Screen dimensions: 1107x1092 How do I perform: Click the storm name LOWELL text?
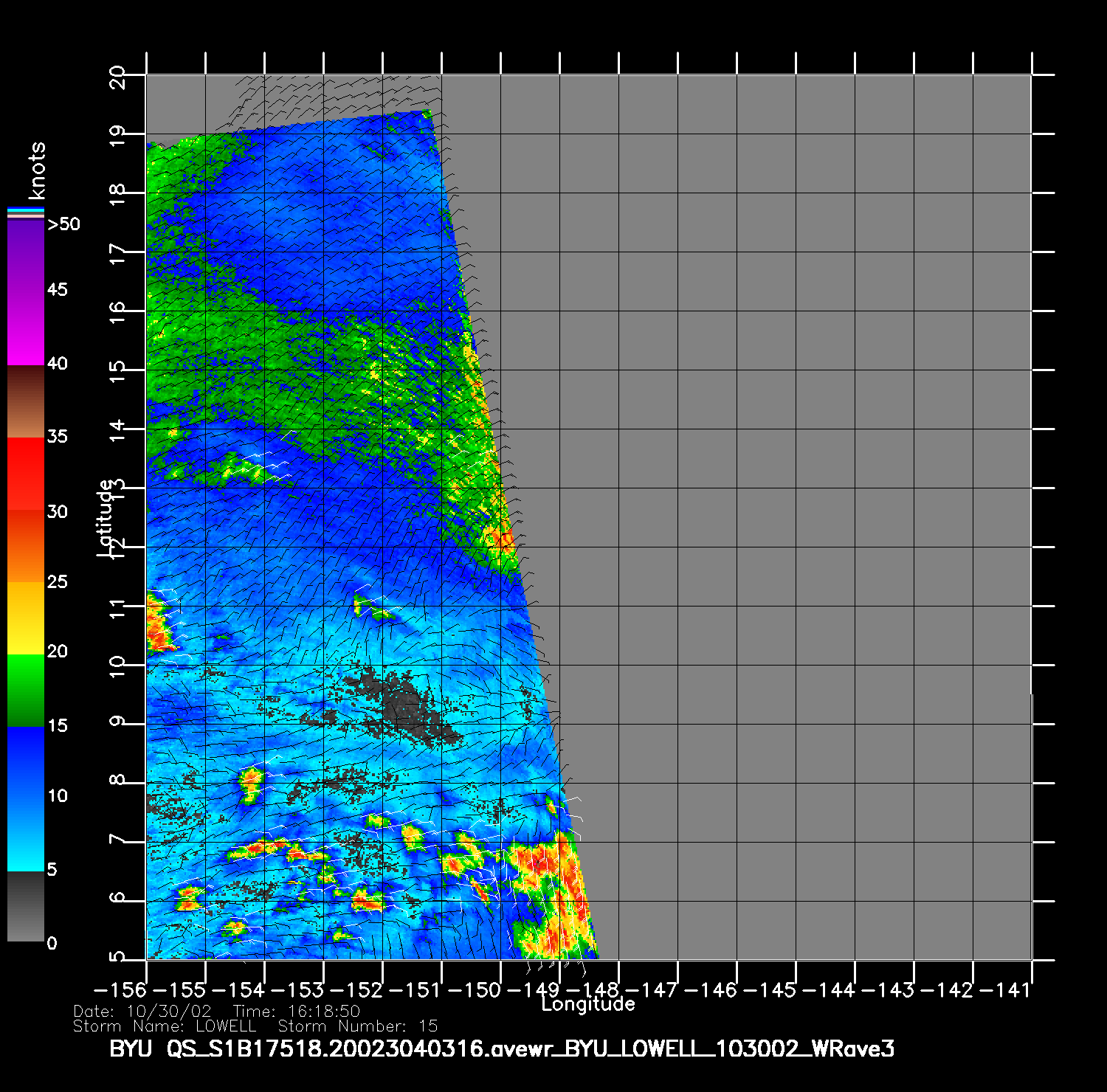pos(226,1026)
